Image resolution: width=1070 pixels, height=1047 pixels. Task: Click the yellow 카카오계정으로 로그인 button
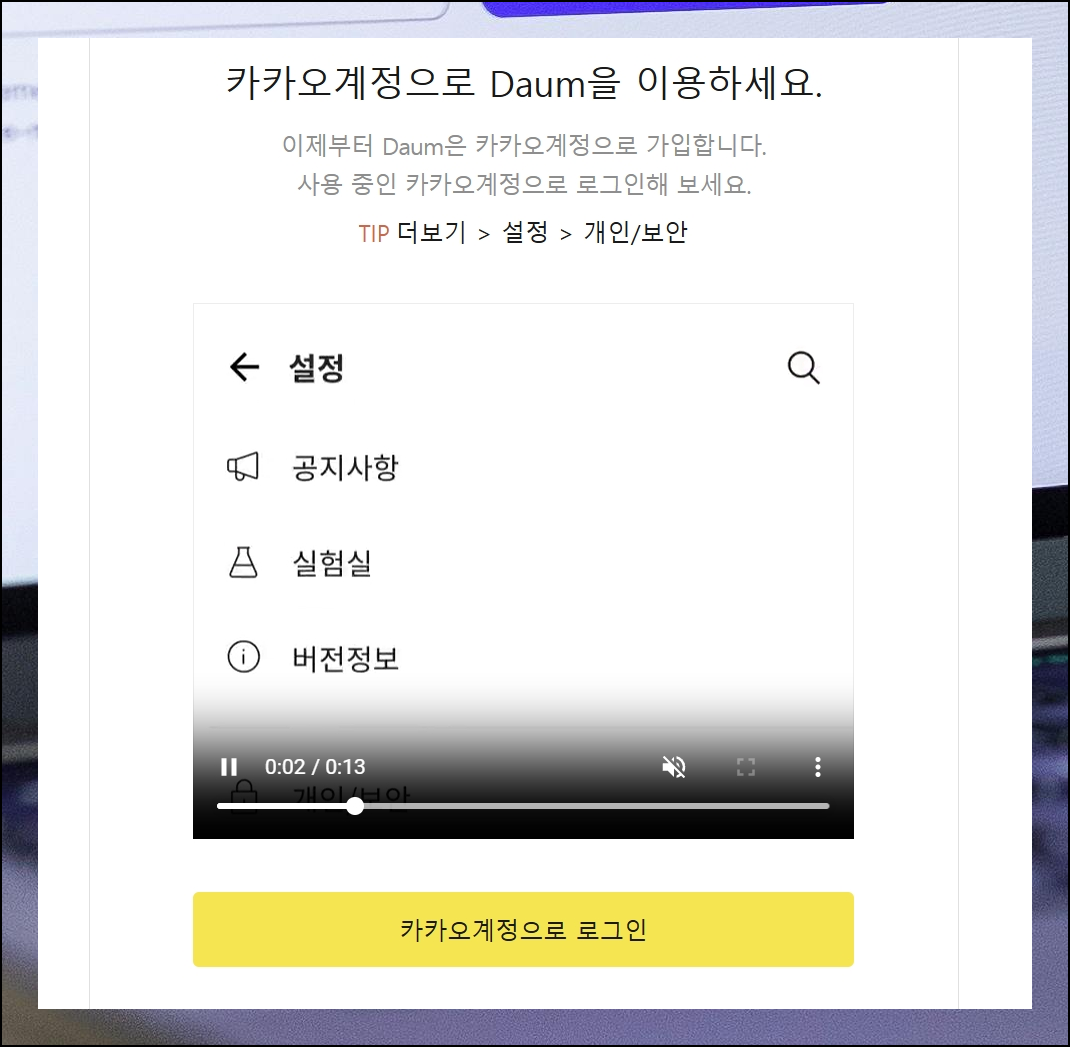tap(523, 929)
